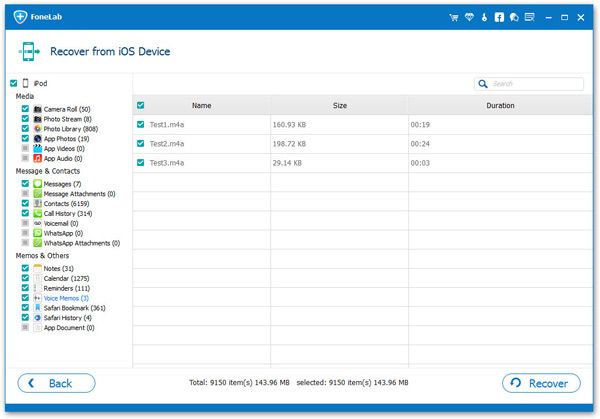600x419 pixels.
Task: Click the WhatsApp icon
Action: coord(38,233)
